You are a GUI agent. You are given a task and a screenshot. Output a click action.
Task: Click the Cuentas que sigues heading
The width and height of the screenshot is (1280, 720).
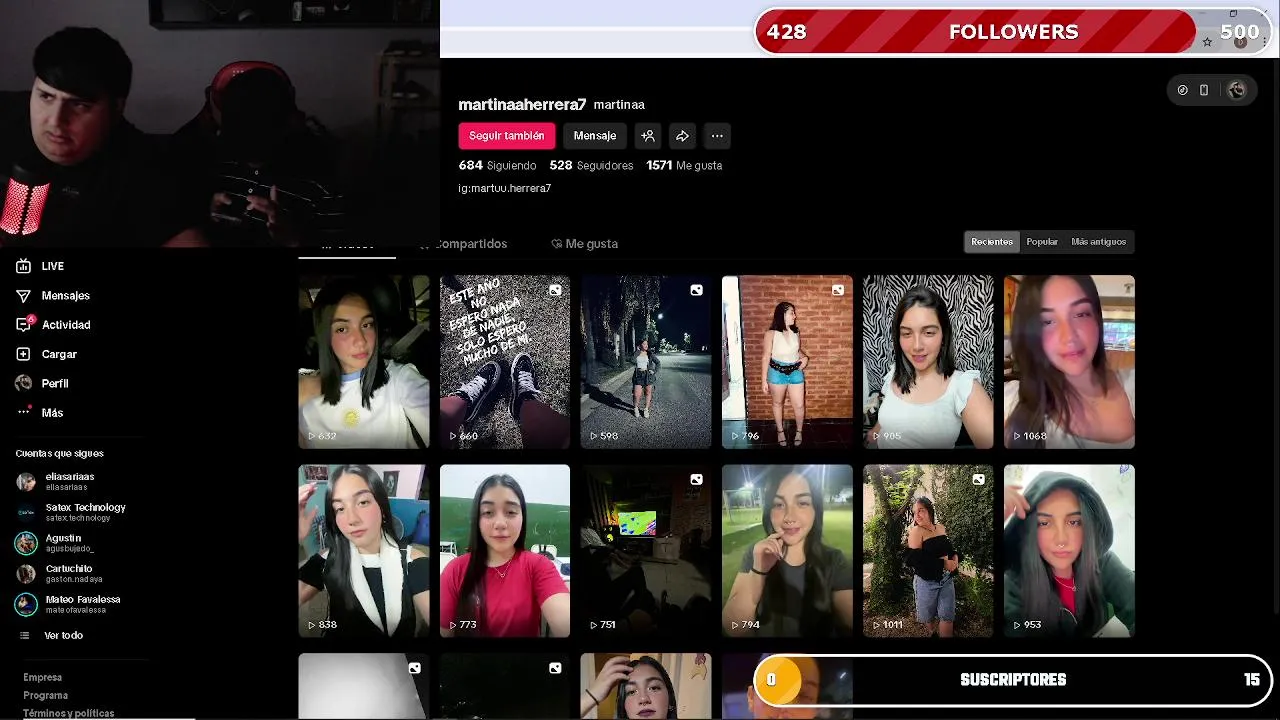[59, 453]
